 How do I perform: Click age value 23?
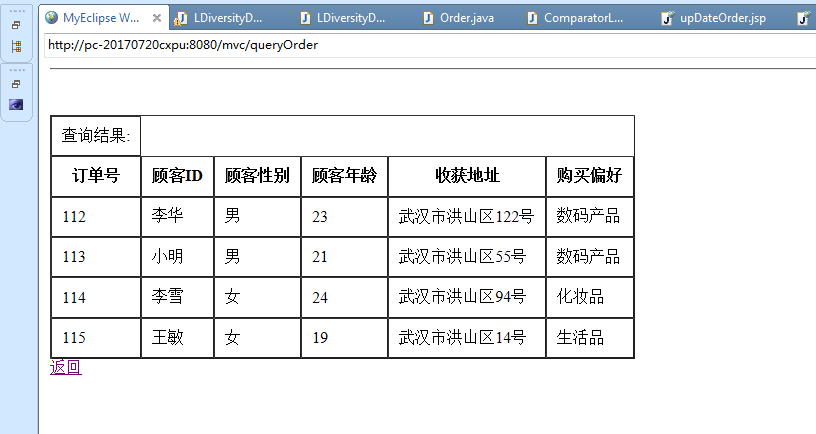pyautogui.click(x=320, y=216)
